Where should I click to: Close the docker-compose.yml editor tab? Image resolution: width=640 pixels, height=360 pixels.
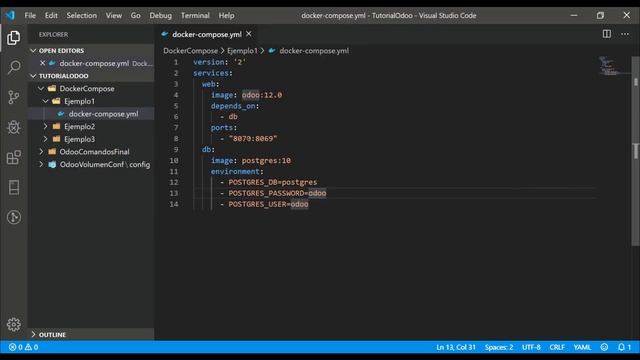pyautogui.click(x=249, y=34)
